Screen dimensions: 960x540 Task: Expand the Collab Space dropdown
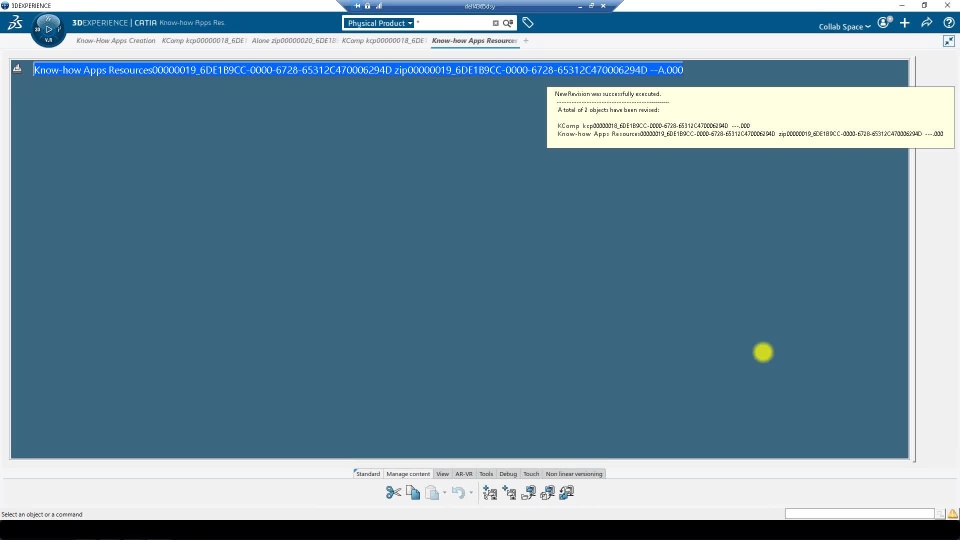click(844, 26)
